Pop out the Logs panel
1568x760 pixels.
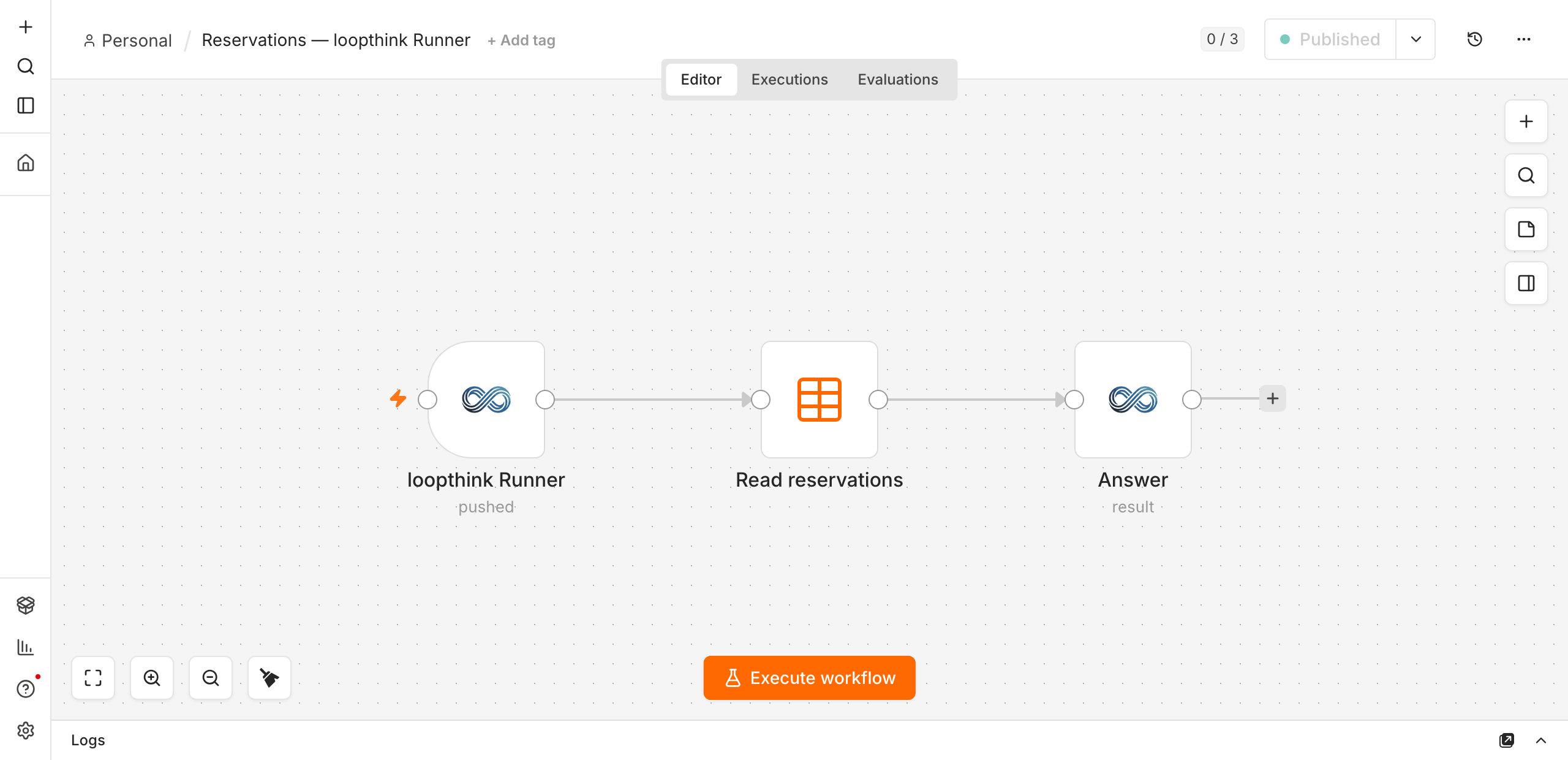(1507, 740)
